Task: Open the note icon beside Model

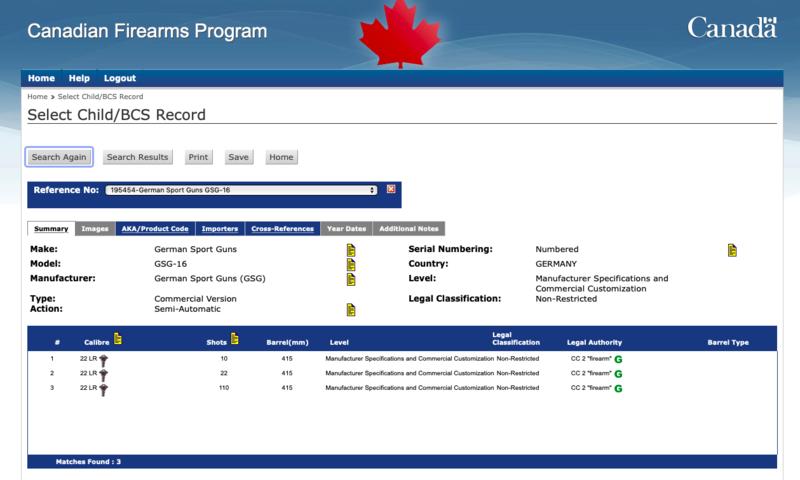Action: pyautogui.click(x=351, y=265)
